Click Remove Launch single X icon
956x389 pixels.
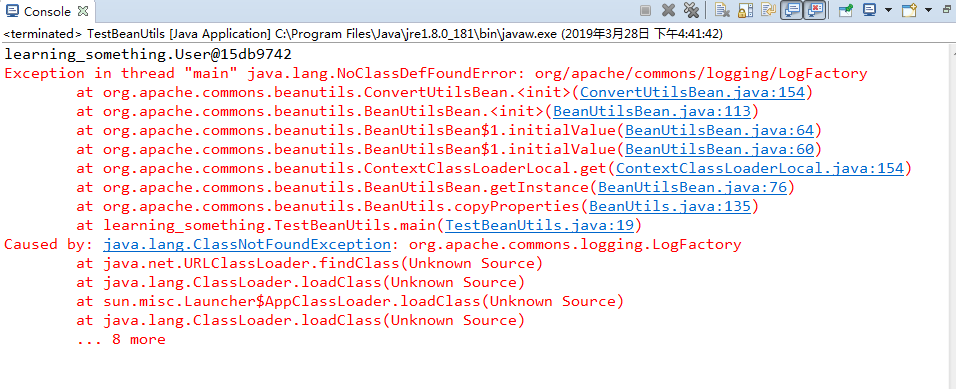click(668, 10)
